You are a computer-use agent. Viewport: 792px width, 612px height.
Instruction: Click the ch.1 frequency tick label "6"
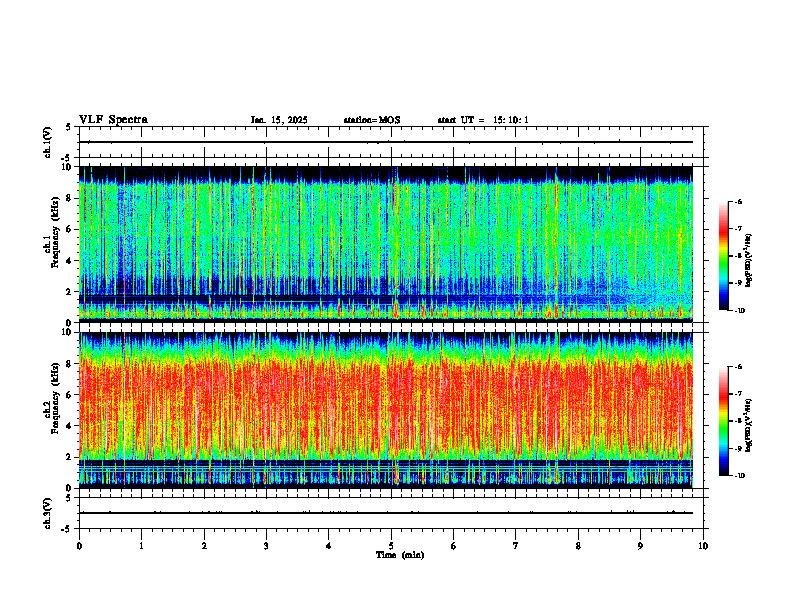70,230
